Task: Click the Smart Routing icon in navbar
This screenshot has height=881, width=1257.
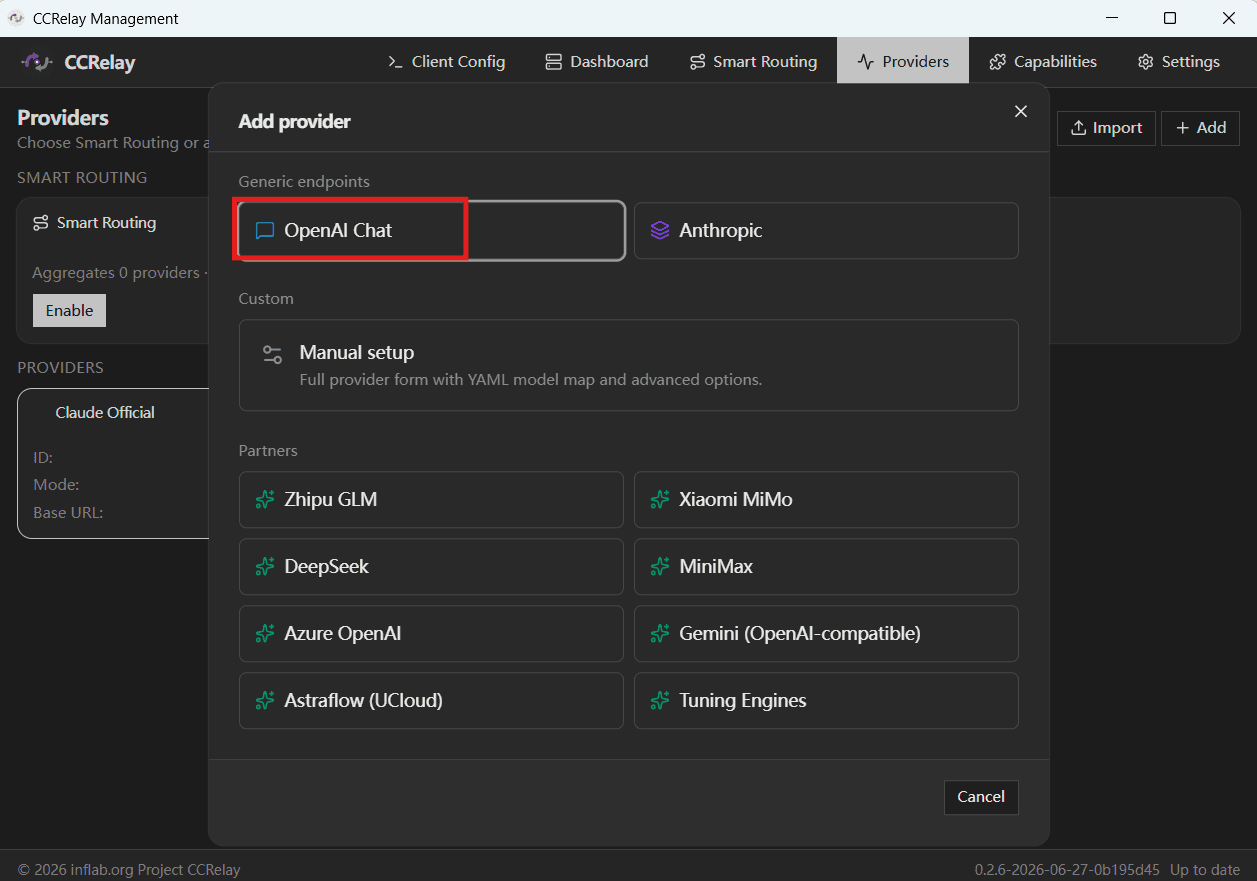Action: [x=697, y=62]
